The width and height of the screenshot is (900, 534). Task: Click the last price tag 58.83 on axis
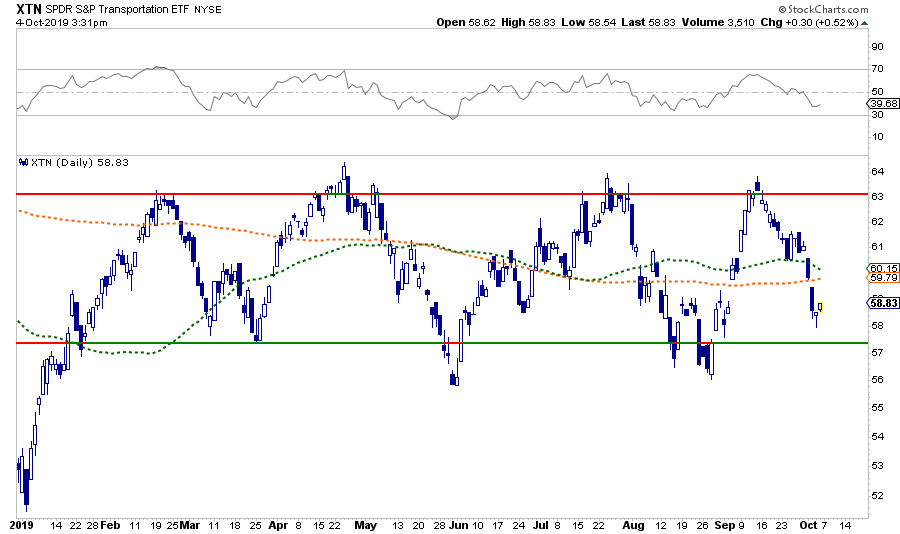point(883,303)
